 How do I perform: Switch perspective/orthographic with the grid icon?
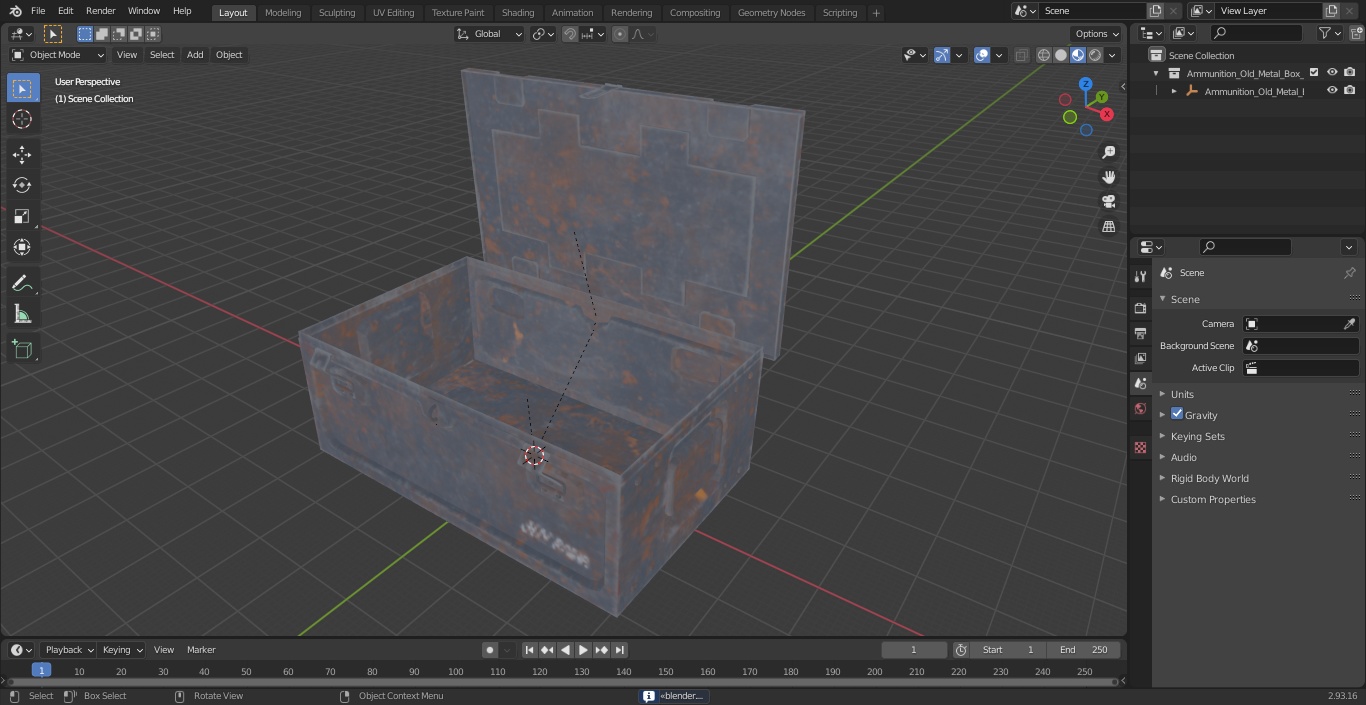point(1108,227)
